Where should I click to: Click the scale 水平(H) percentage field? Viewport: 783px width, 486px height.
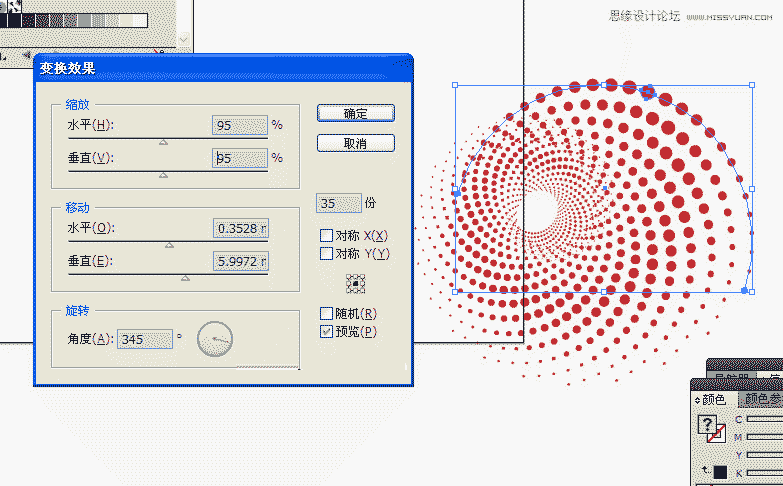[240, 125]
